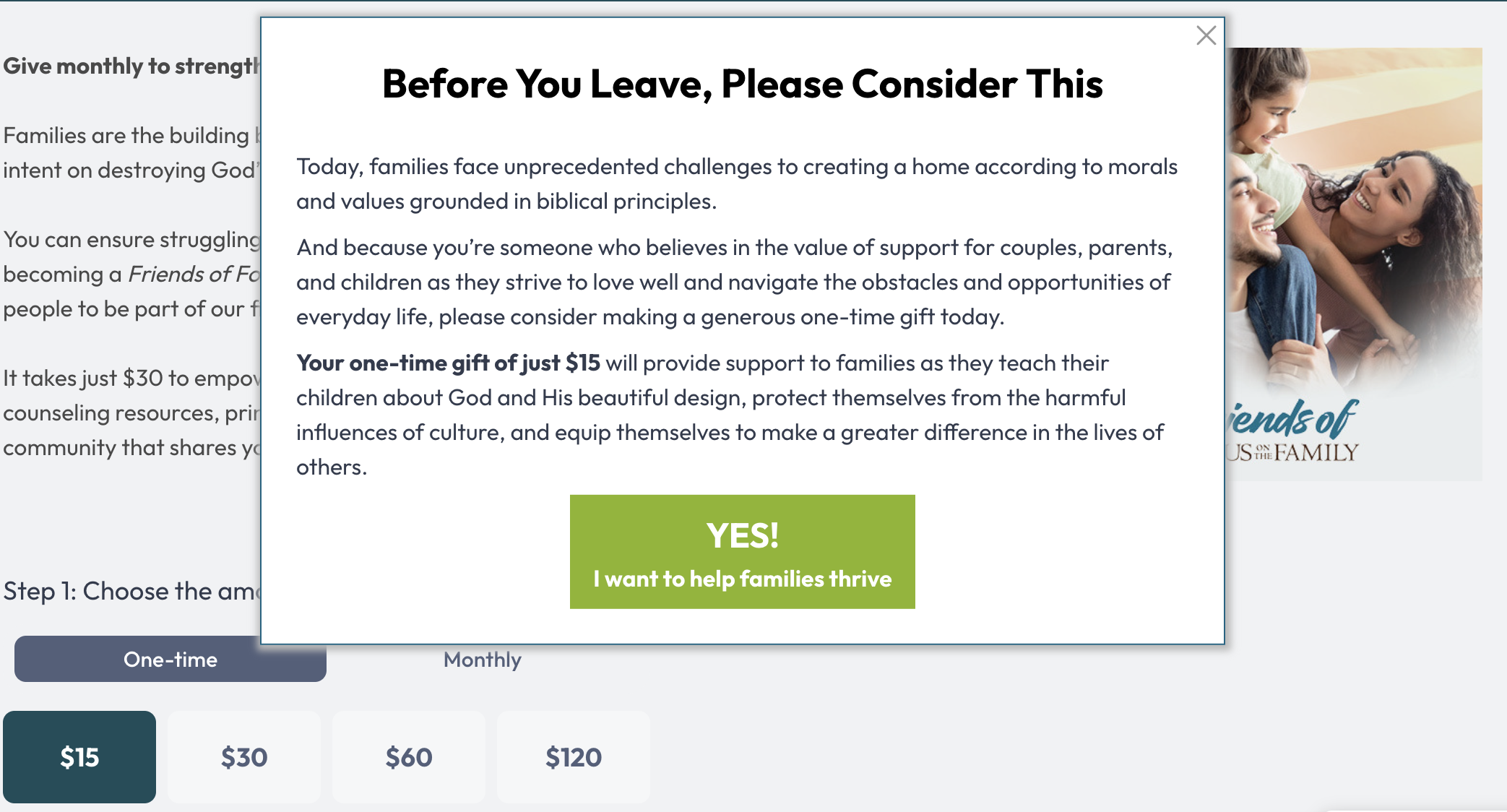Click the "It takes just $30" background paragraph

pyautogui.click(x=131, y=413)
